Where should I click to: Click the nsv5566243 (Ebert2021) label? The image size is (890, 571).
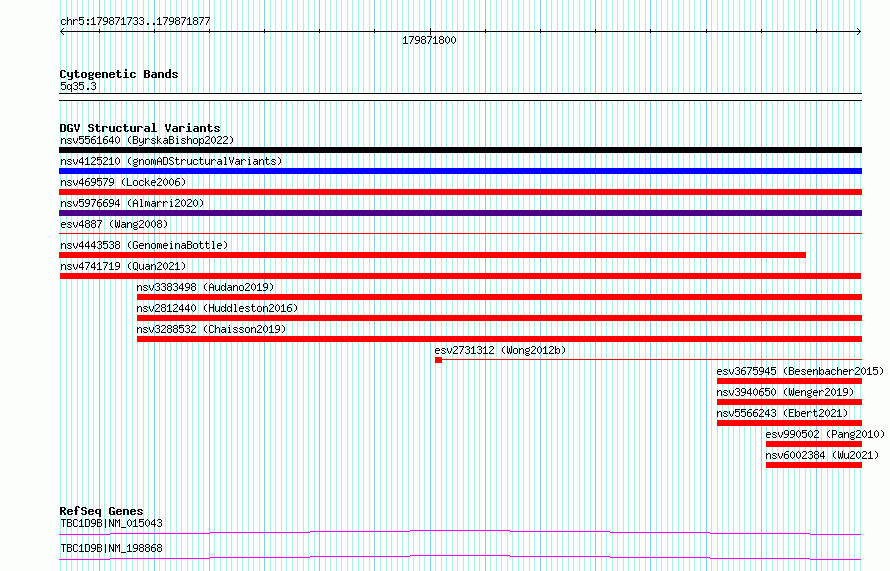pyautogui.click(x=782, y=413)
